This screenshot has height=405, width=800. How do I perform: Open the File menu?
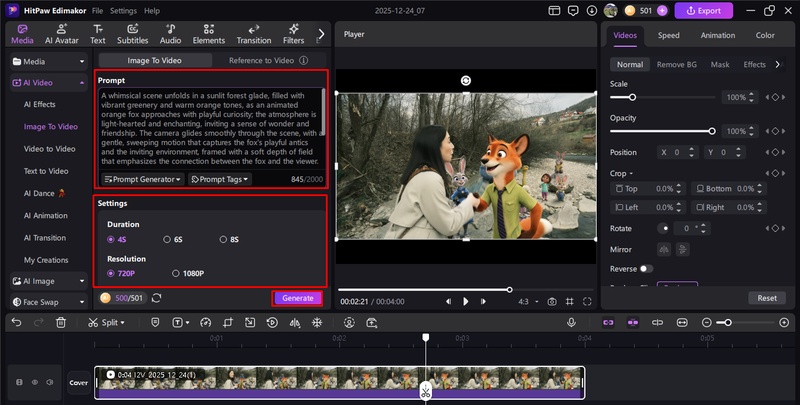pos(97,11)
